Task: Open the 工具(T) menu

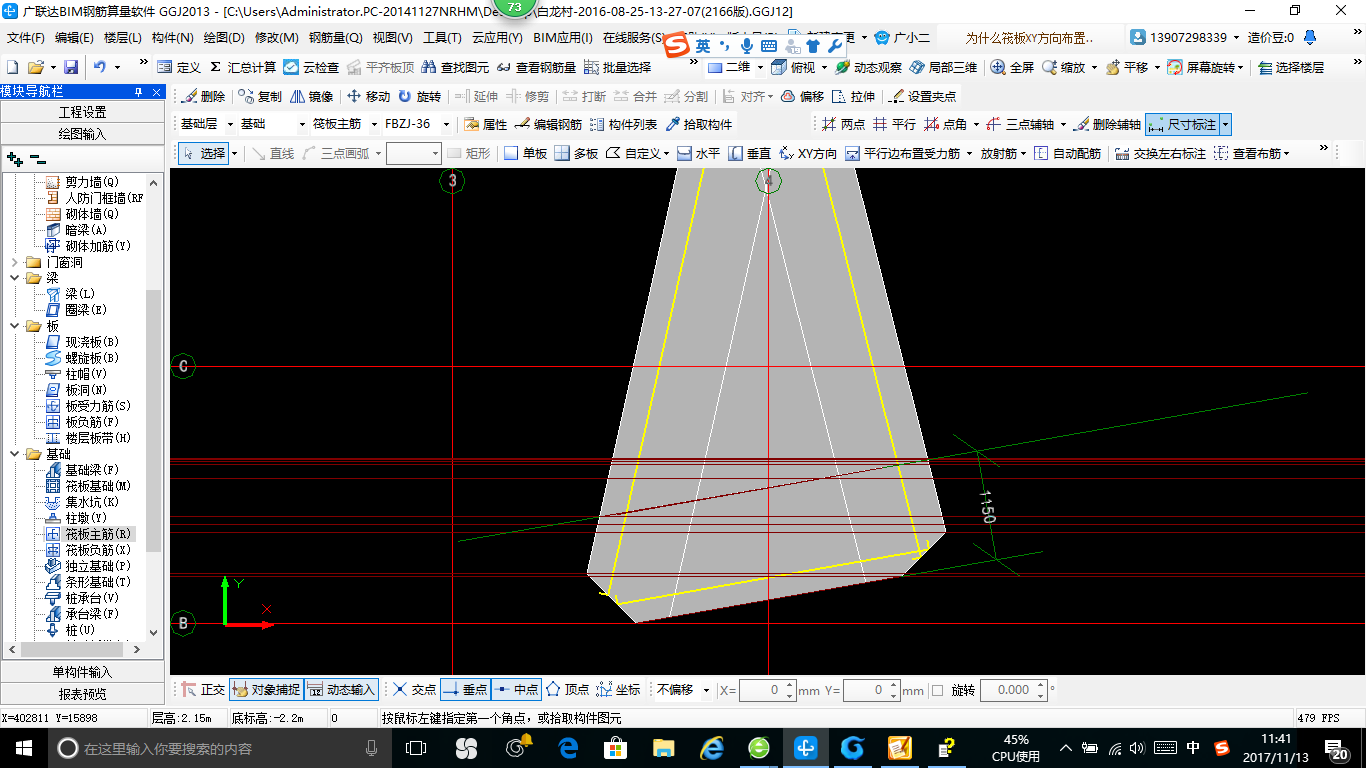Action: pyautogui.click(x=442, y=38)
